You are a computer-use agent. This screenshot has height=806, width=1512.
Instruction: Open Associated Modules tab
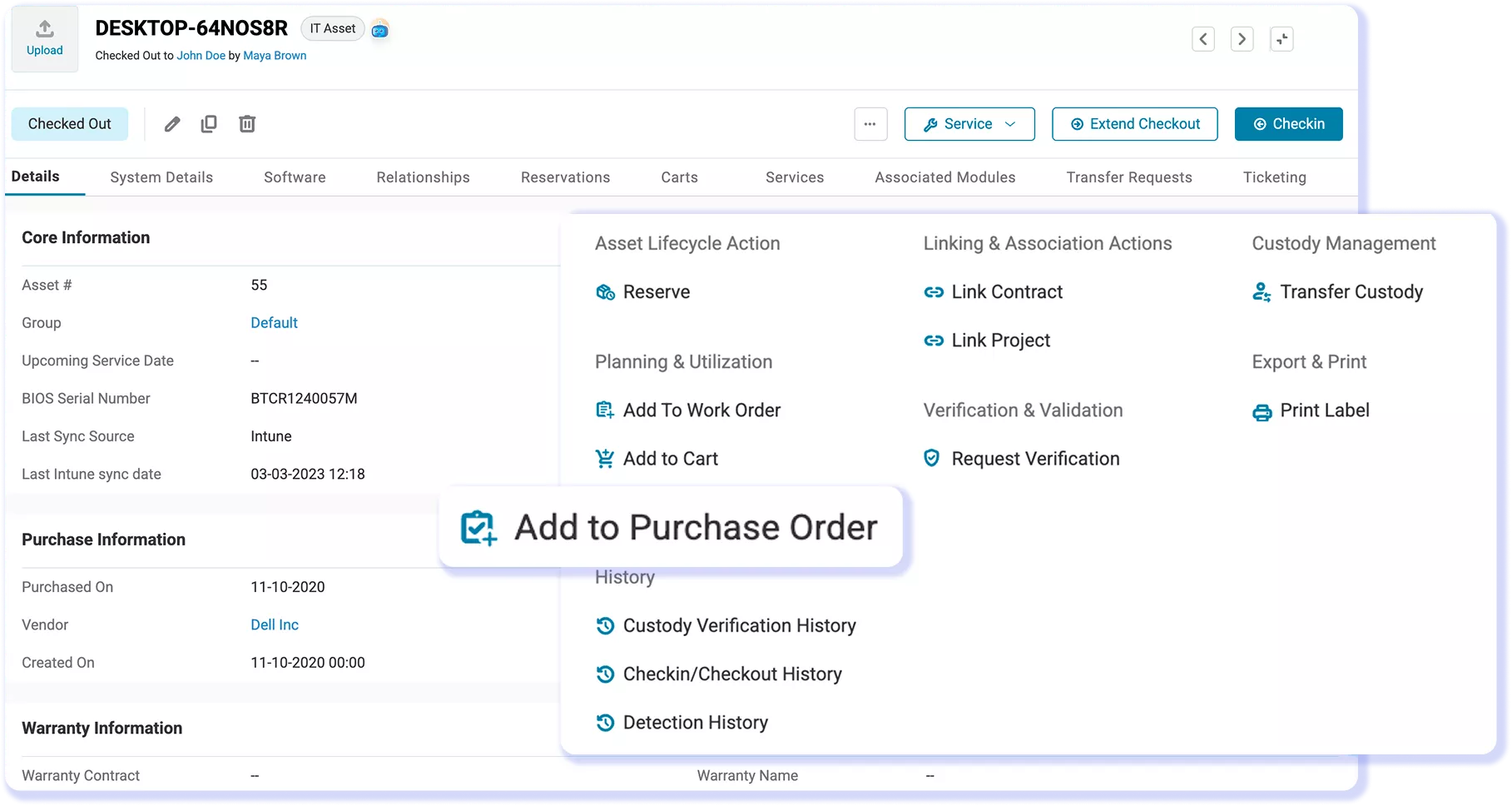click(945, 177)
